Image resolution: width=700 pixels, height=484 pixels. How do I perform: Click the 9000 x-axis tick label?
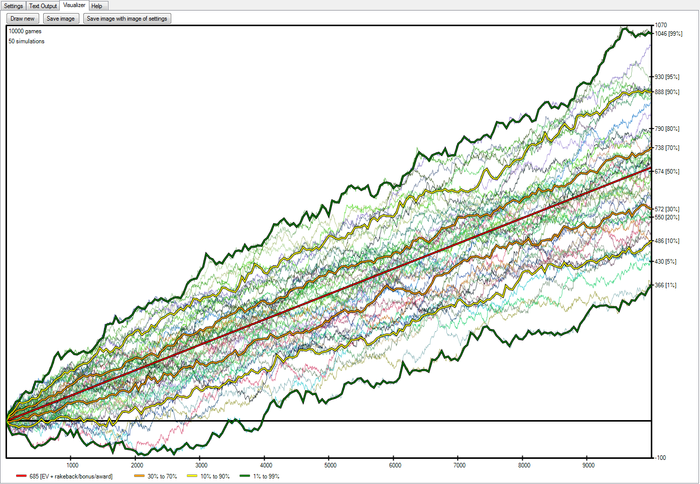tap(589, 465)
